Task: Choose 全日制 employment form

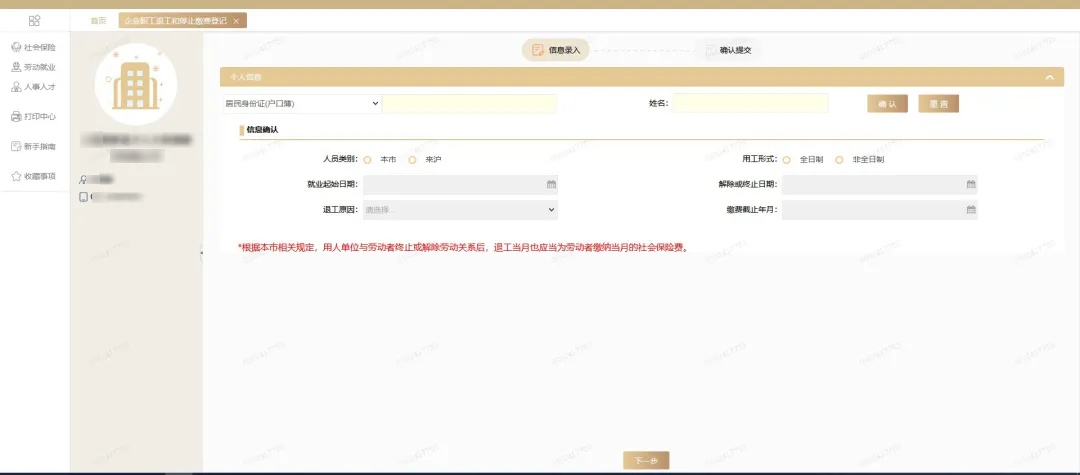Action: tap(787, 160)
